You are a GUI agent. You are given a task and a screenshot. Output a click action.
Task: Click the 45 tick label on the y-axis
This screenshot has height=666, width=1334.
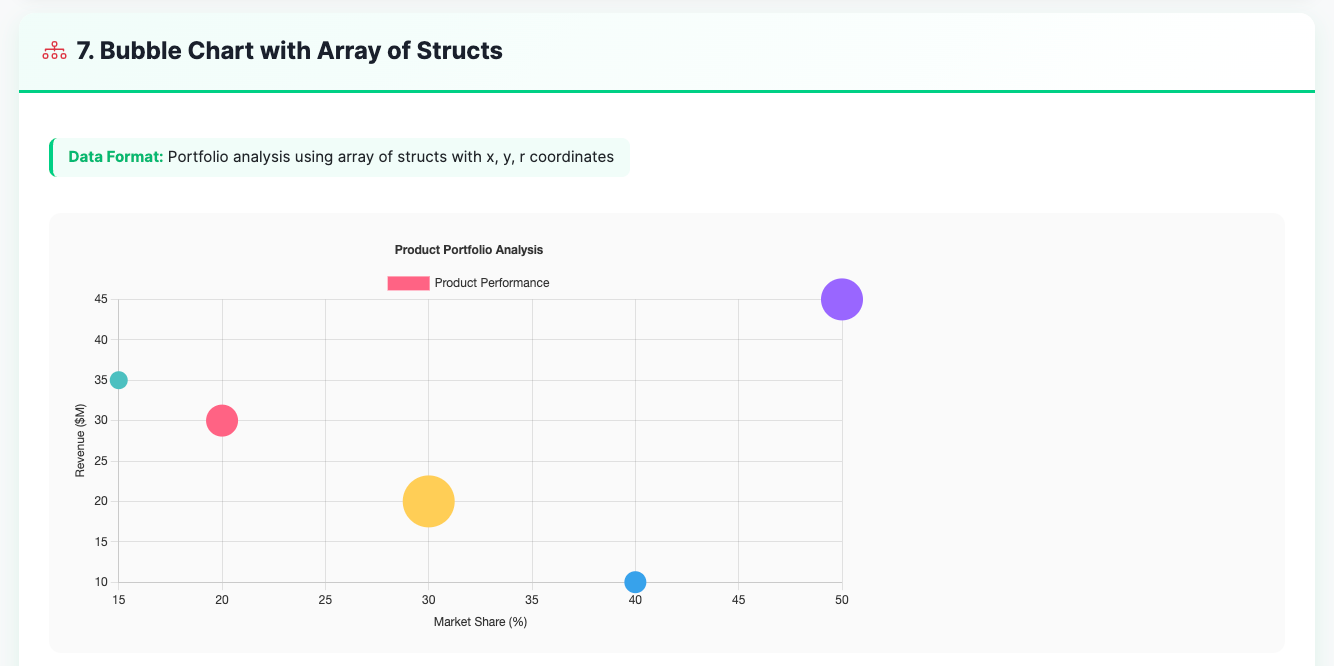101,299
